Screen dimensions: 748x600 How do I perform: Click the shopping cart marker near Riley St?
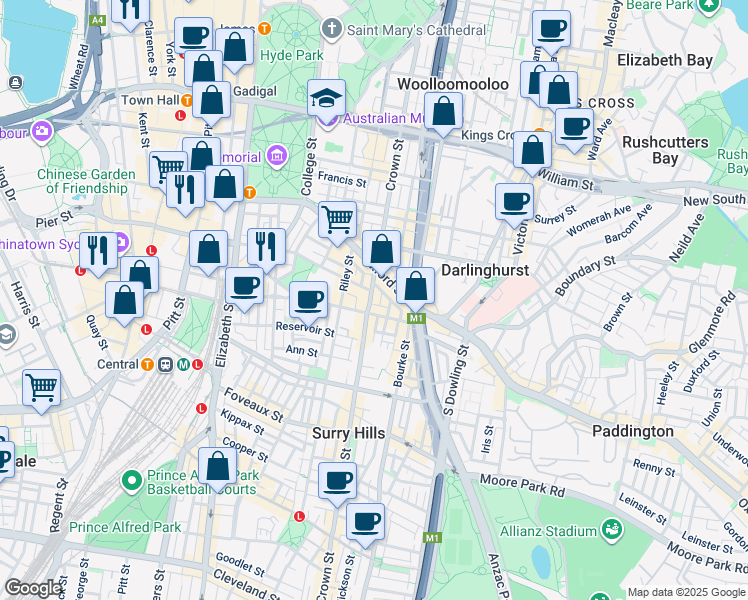point(337,220)
